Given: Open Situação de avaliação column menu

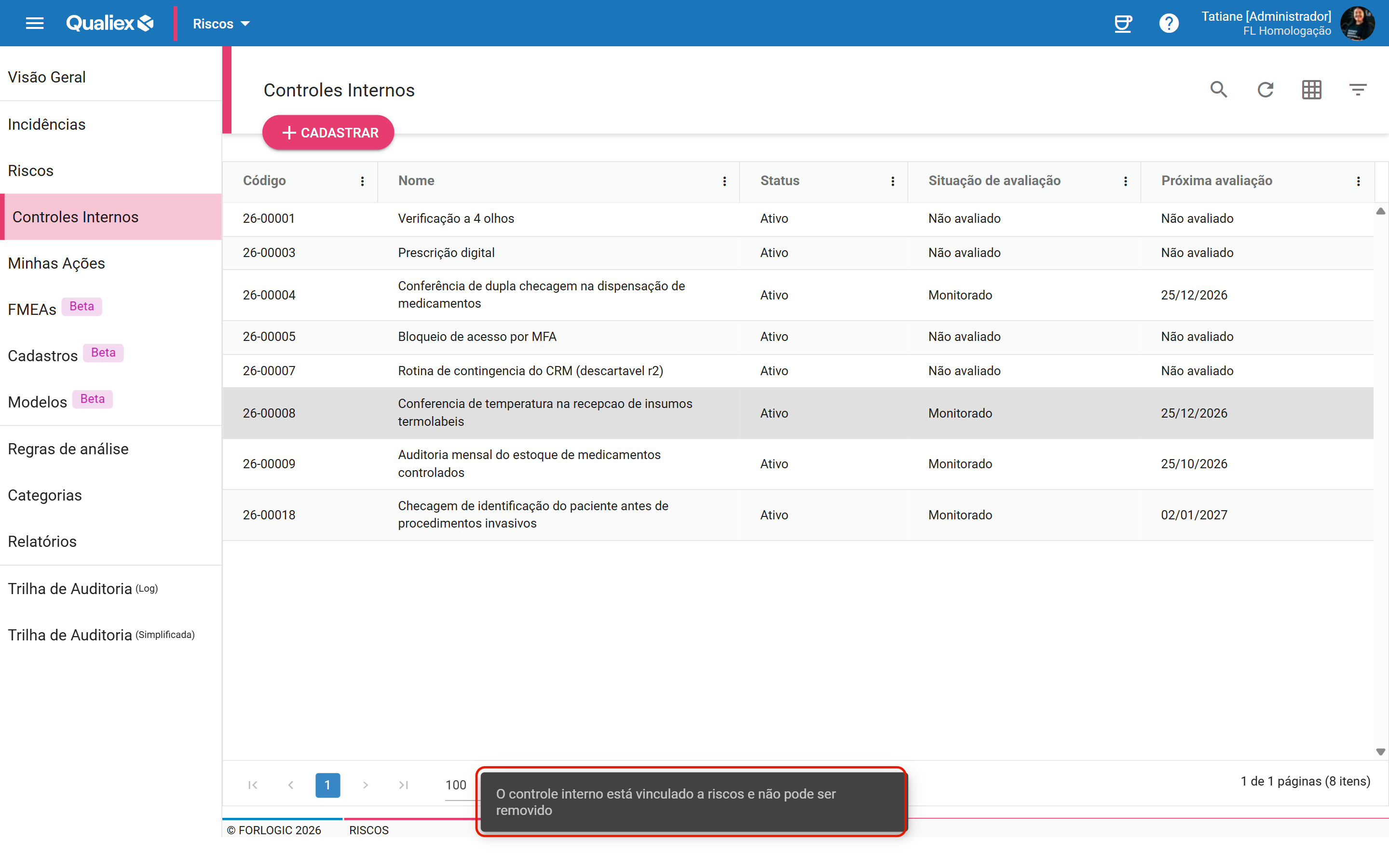Looking at the screenshot, I should point(1126,181).
